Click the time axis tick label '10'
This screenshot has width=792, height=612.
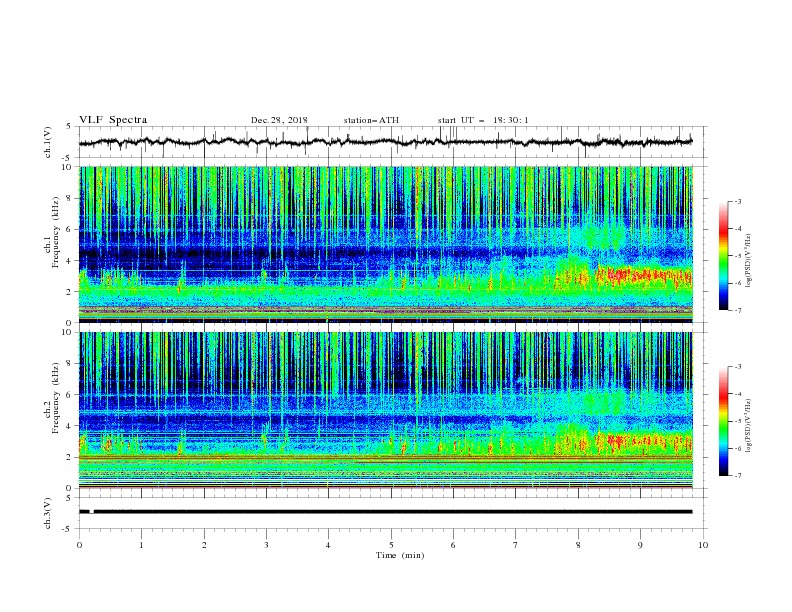click(x=703, y=545)
